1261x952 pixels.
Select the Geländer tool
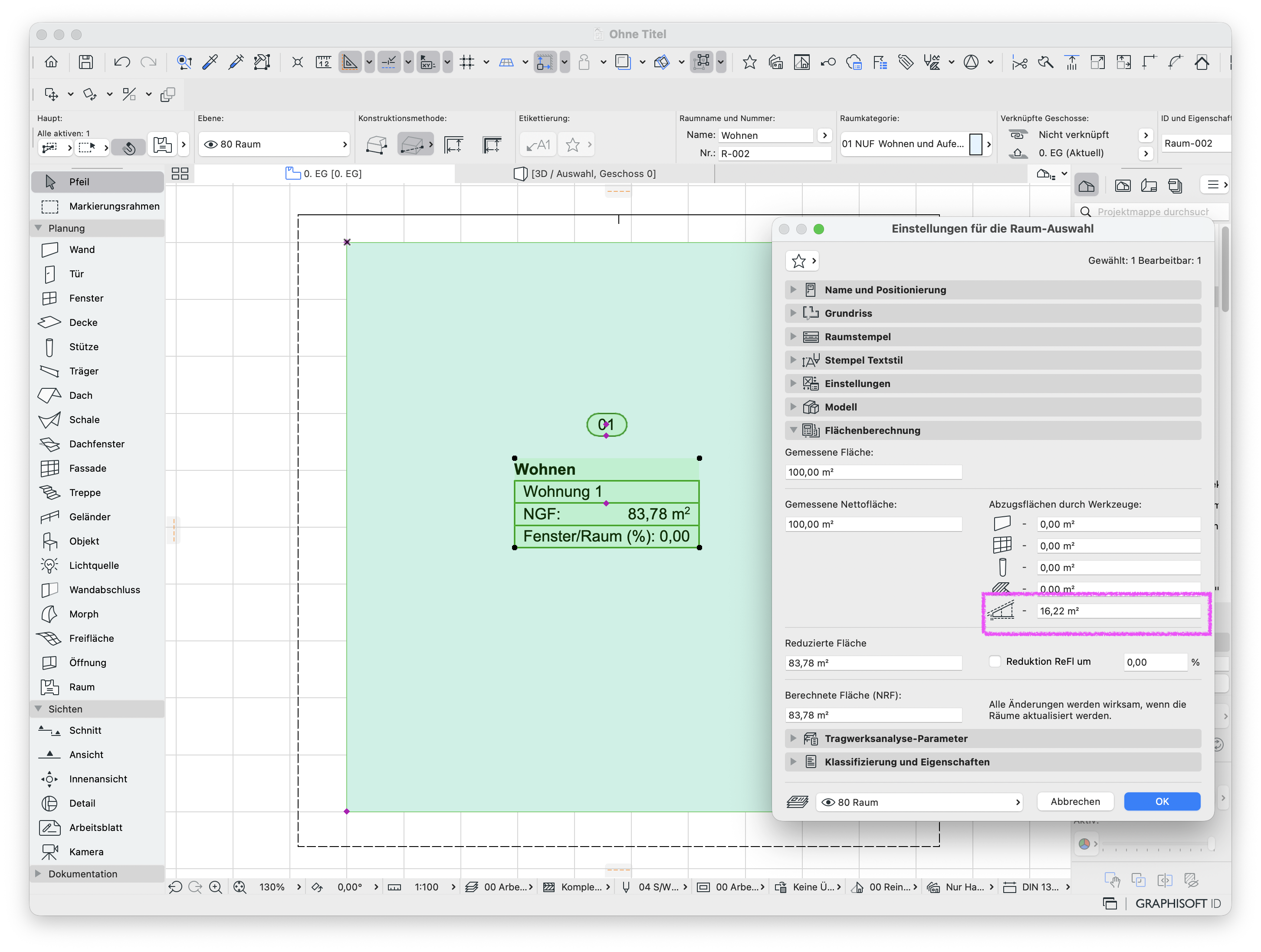click(97, 517)
